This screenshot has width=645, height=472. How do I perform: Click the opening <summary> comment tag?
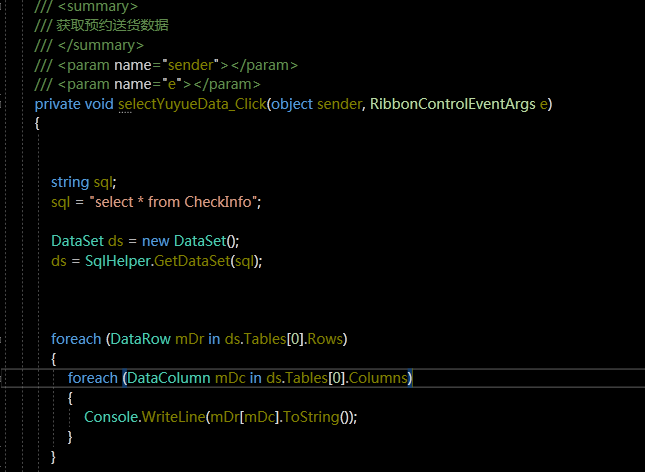pos(98,7)
